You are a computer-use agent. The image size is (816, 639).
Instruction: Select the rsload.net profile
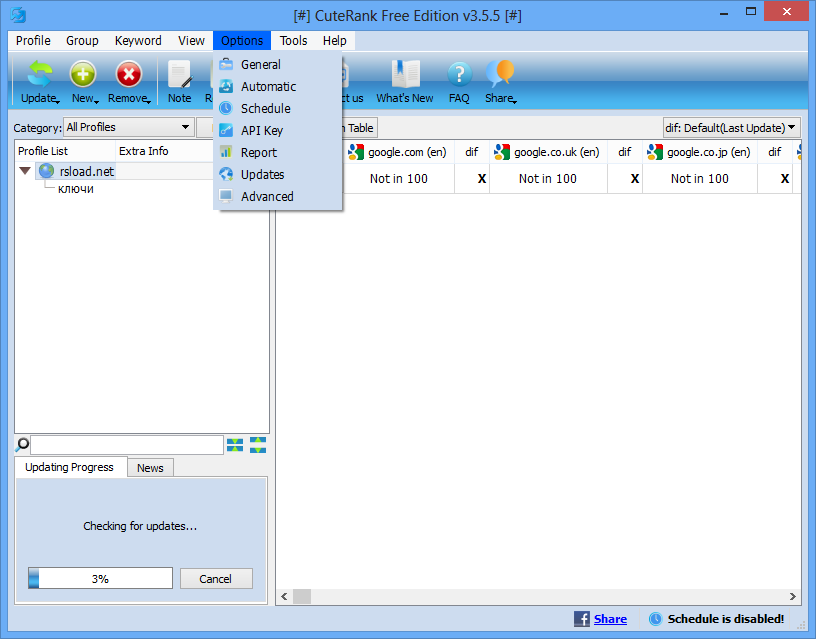[86, 171]
